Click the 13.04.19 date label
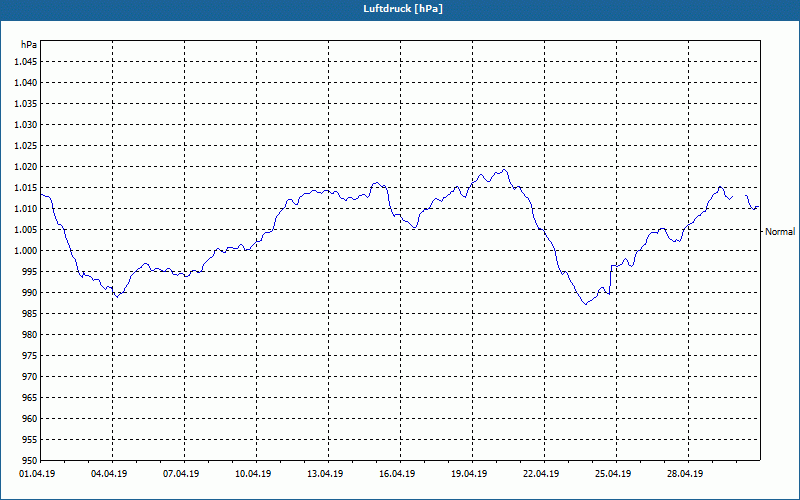 325,474
